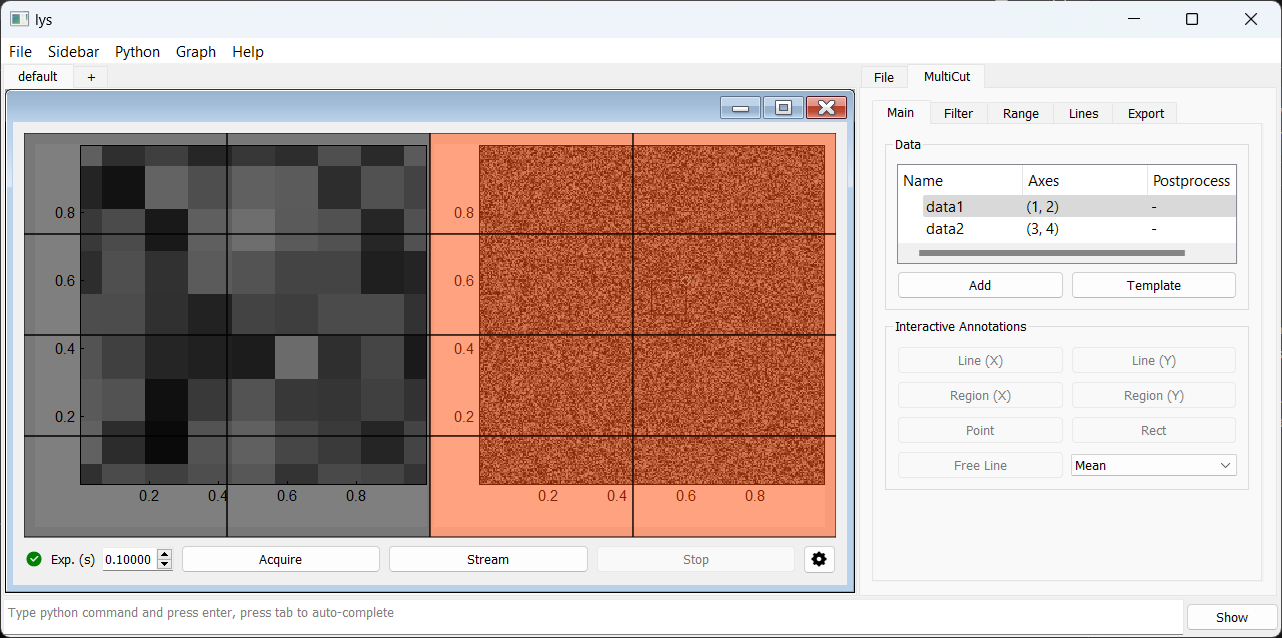
Task: Click the green status check icon
Action: [x=34, y=559]
